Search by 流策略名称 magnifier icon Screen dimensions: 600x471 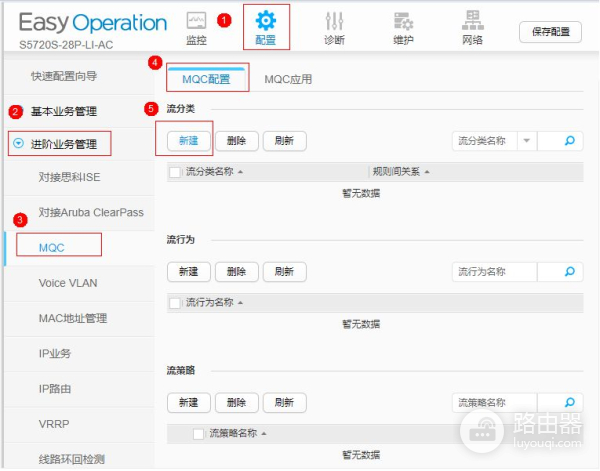(570, 403)
